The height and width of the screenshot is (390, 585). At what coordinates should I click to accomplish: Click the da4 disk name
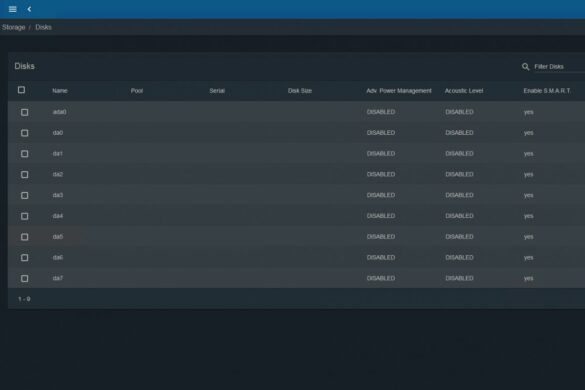click(58, 216)
